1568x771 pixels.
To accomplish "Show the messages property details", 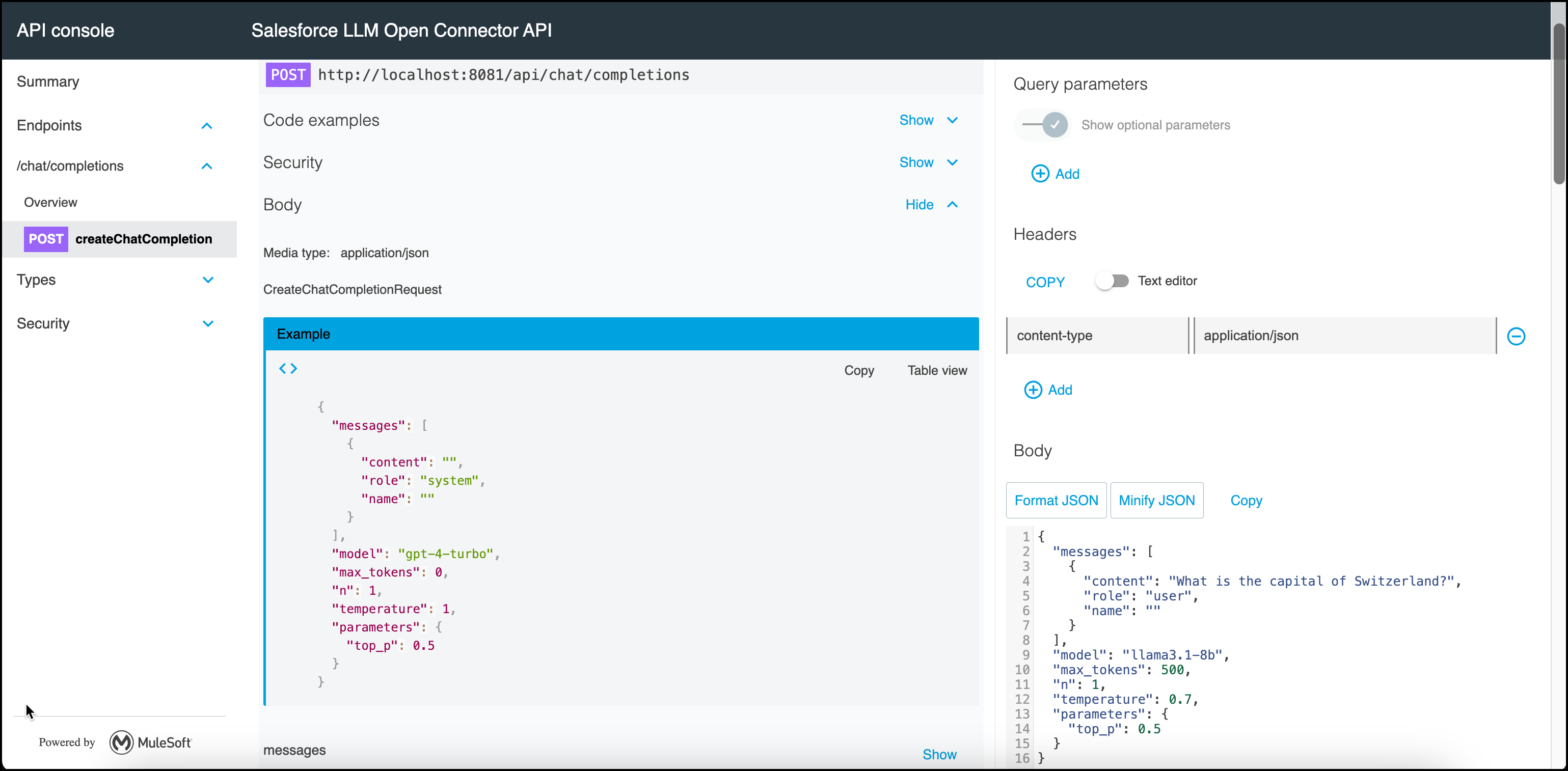I will [939, 754].
